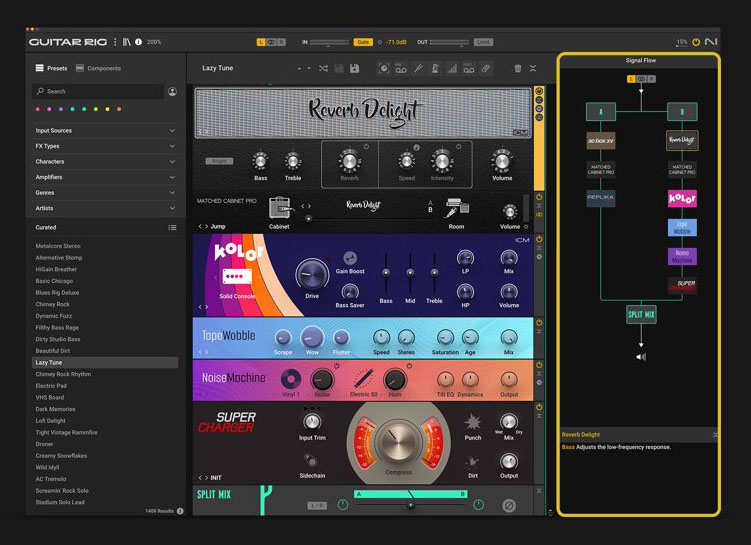Switch to the Presets tab
The height and width of the screenshot is (545, 751).
[51, 68]
